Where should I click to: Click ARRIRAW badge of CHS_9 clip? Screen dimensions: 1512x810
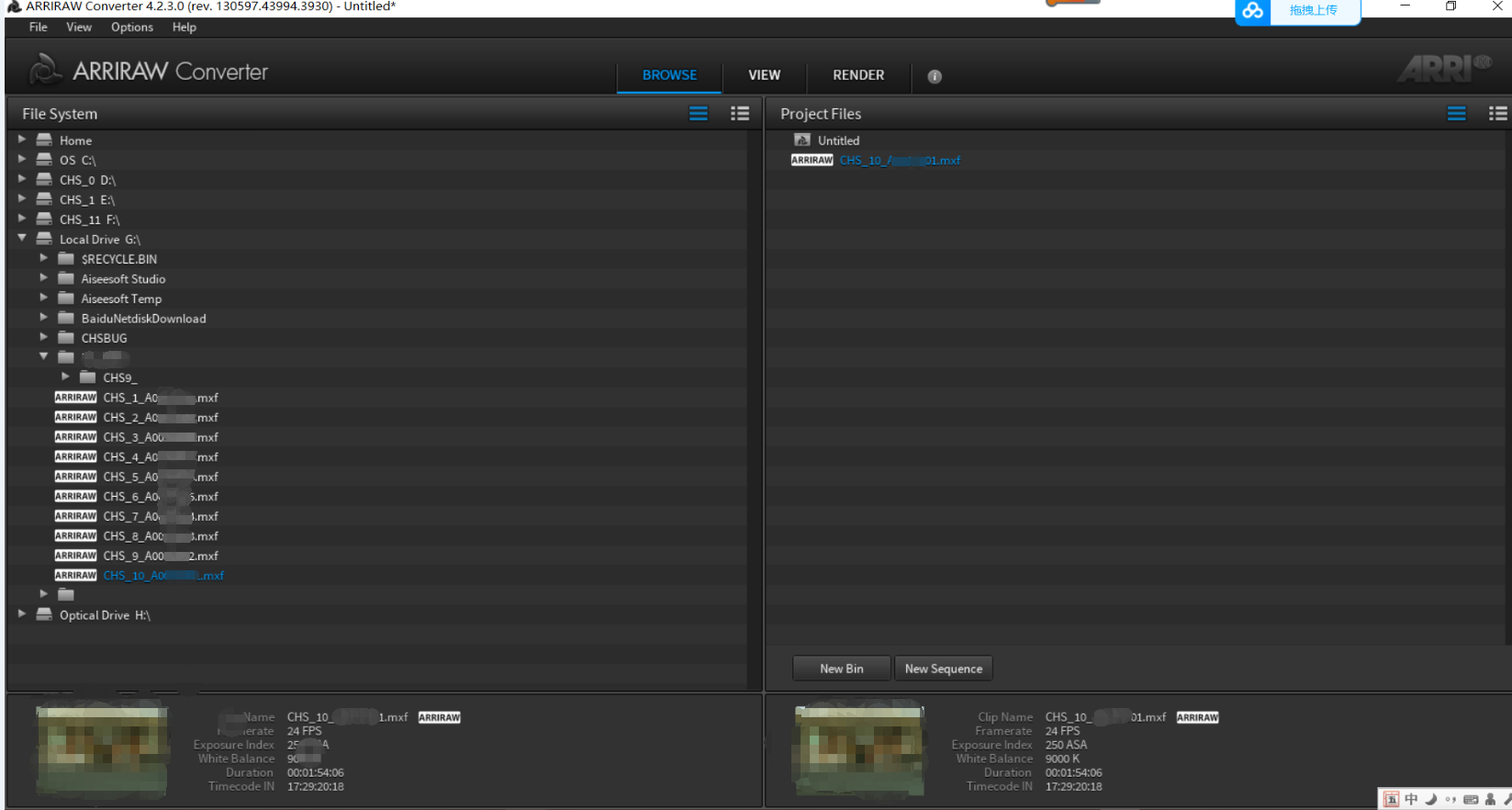(x=75, y=556)
